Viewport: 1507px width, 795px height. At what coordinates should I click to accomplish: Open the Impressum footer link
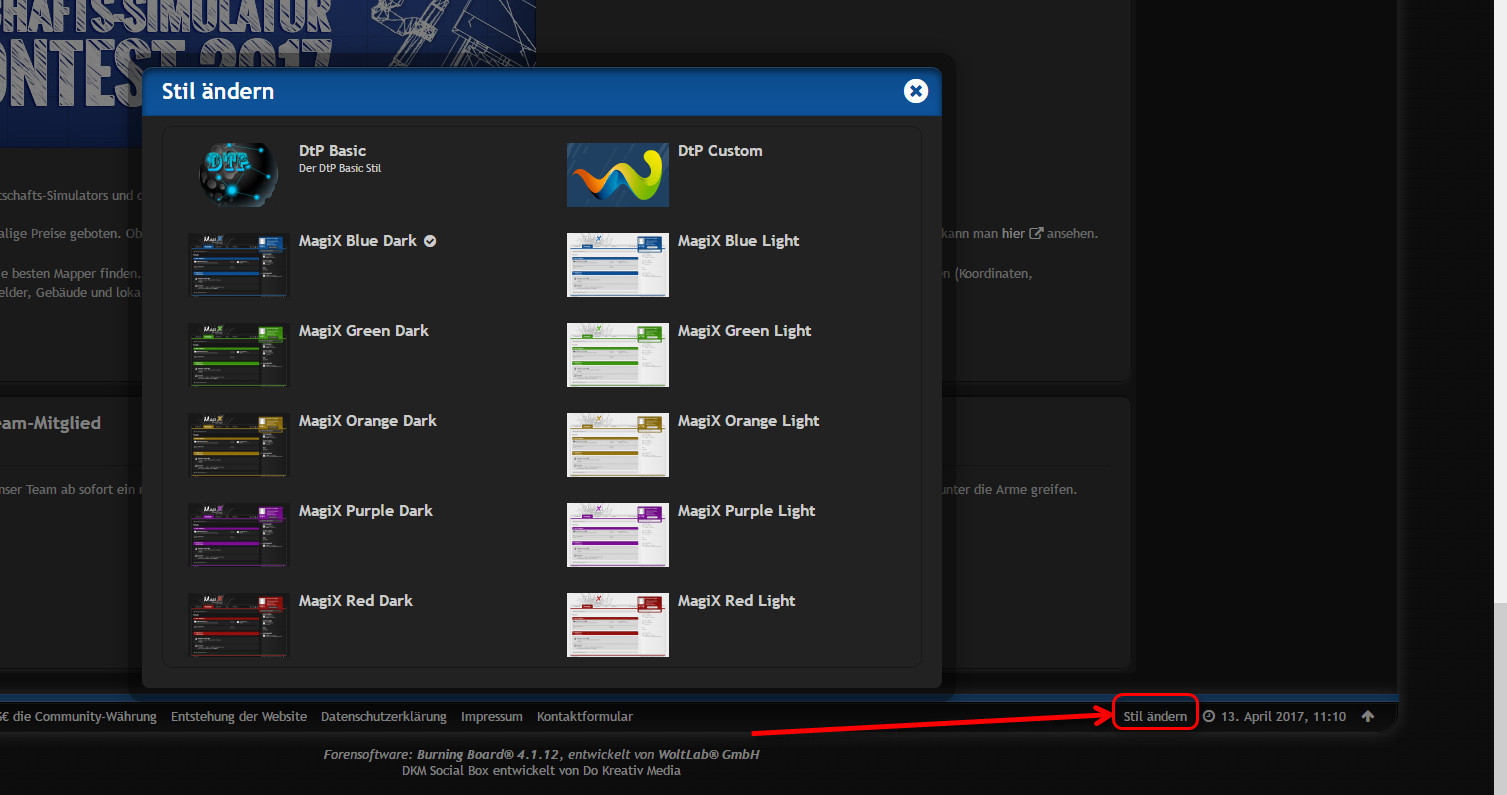tap(491, 716)
